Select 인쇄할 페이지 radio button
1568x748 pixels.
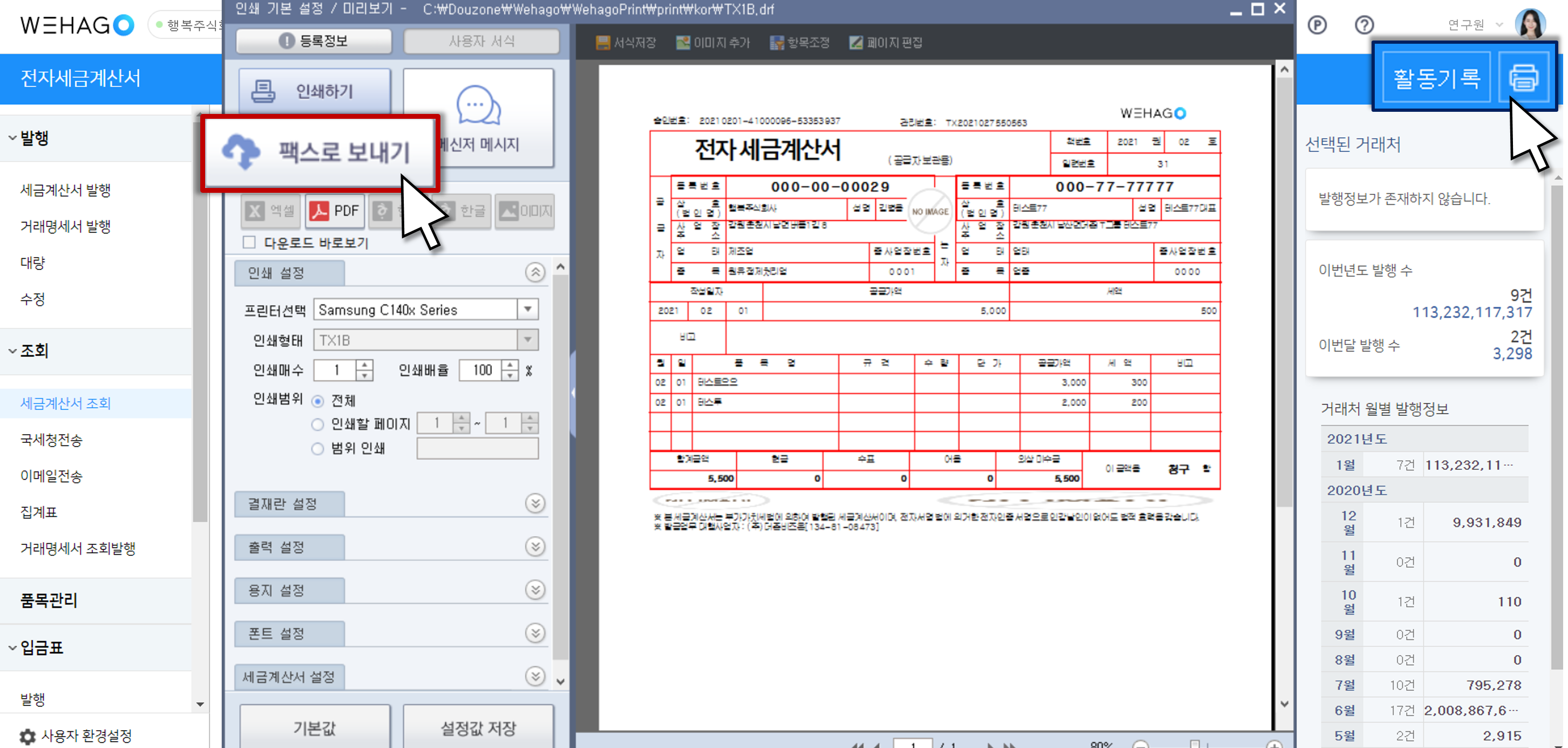point(317,424)
